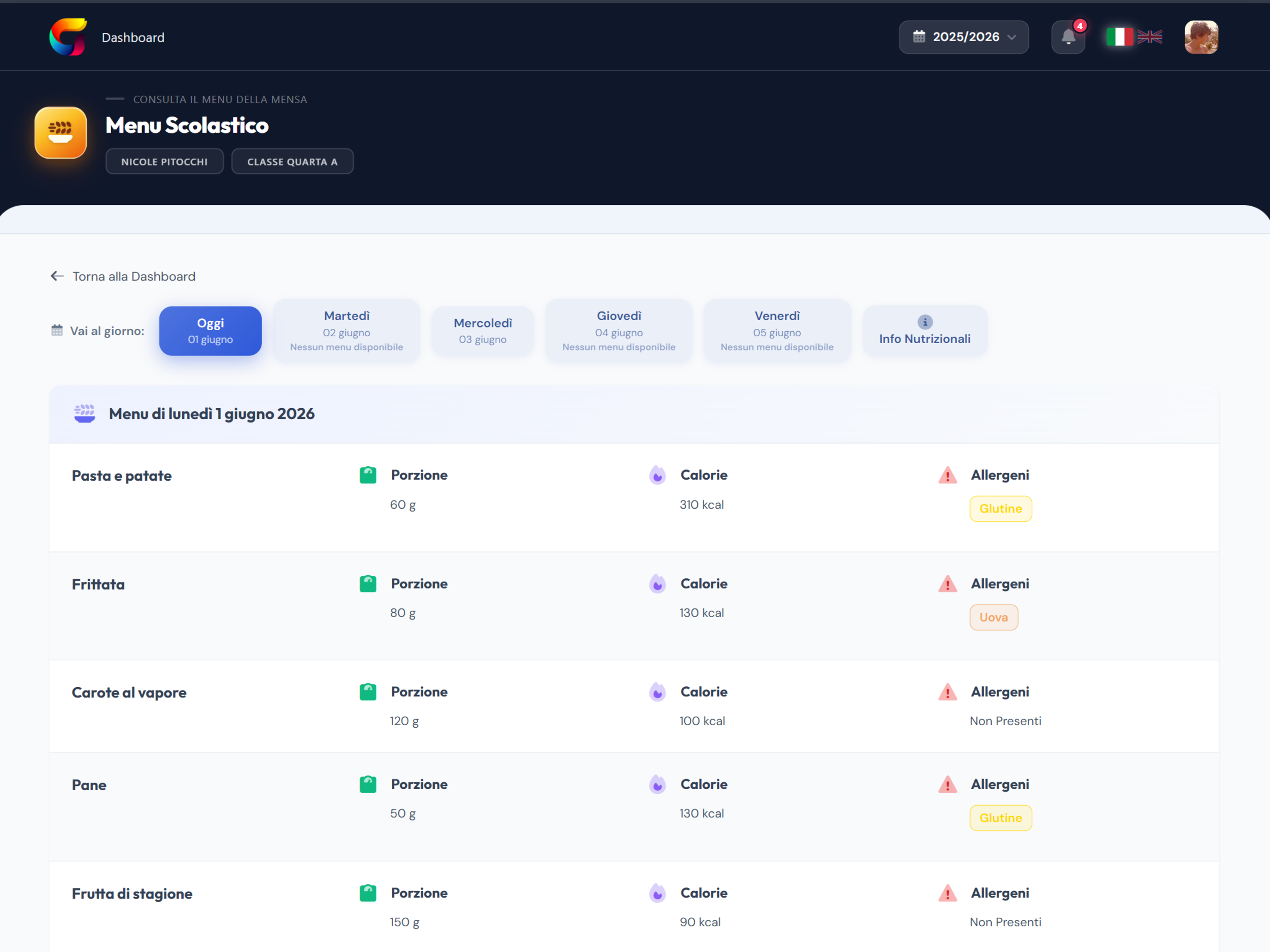Click the 60 g portion value
1270x952 pixels.
pos(402,505)
